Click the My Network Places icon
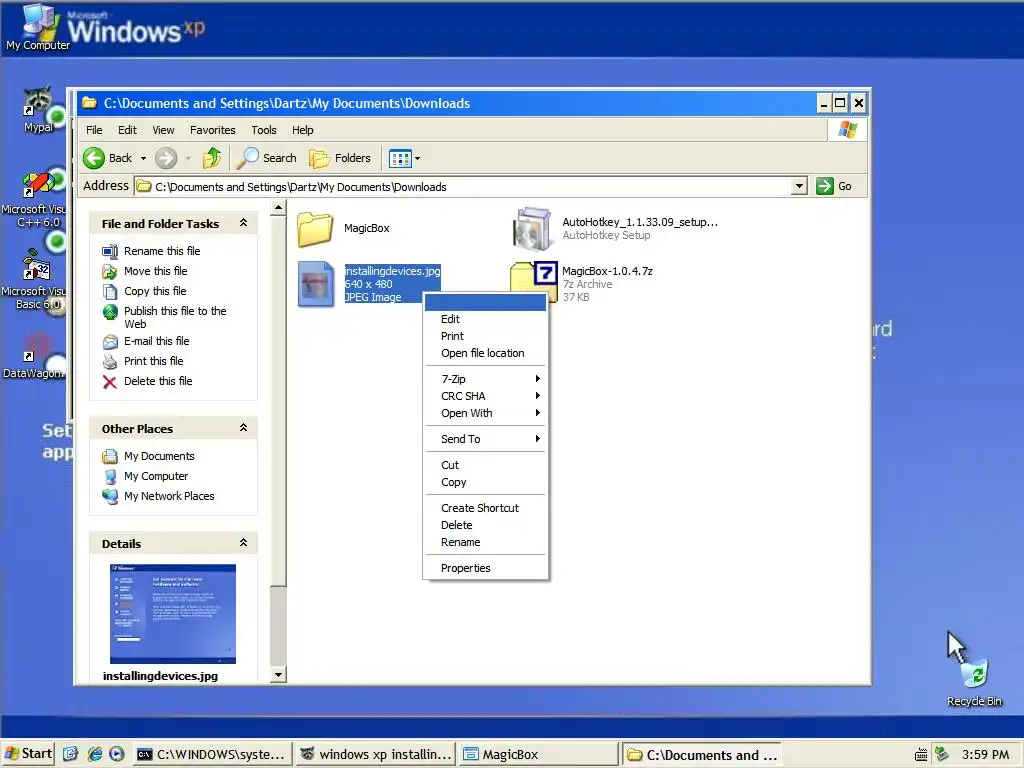1024x768 pixels. pos(110,496)
